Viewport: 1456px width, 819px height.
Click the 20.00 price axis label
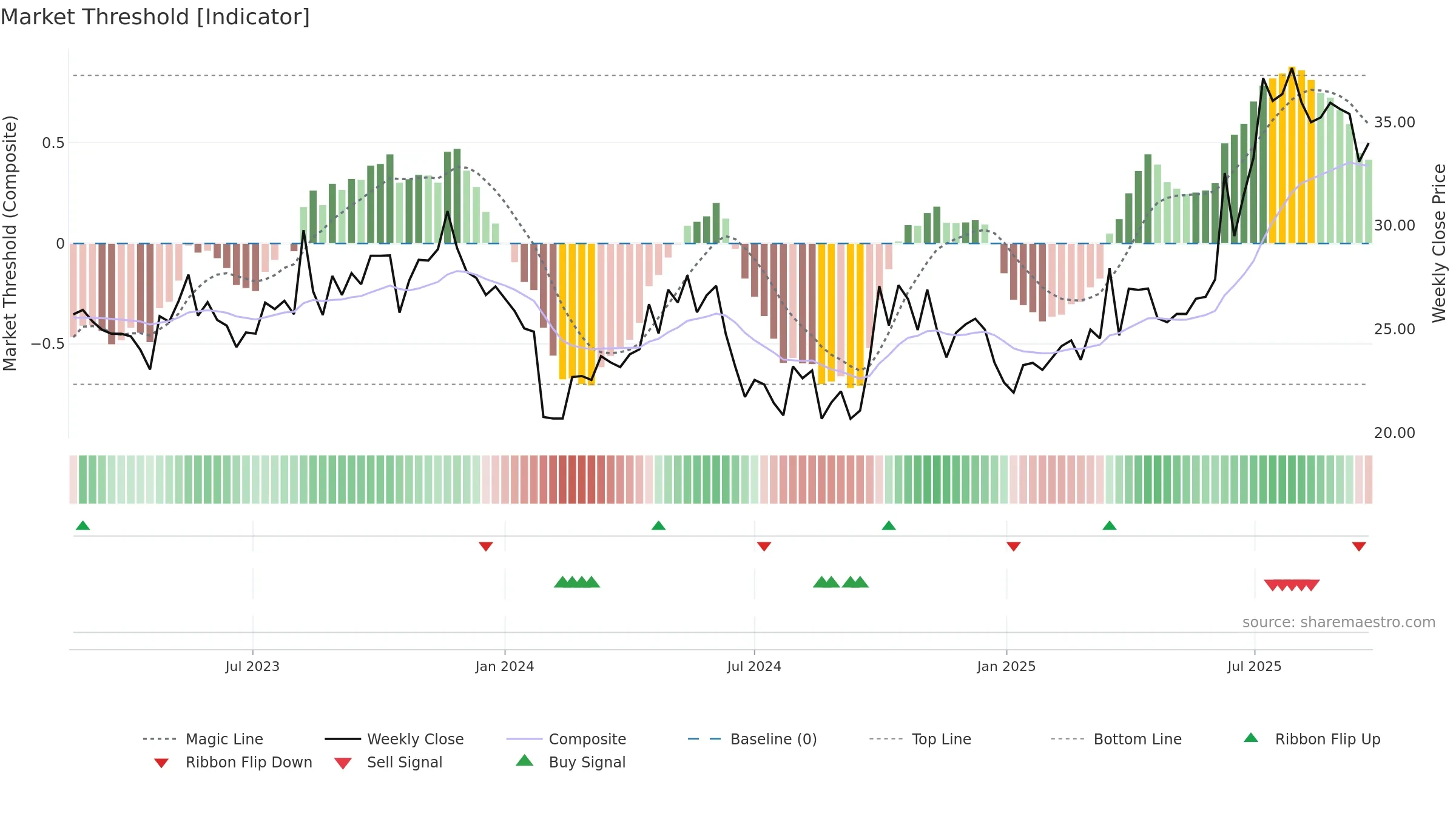pos(1395,433)
